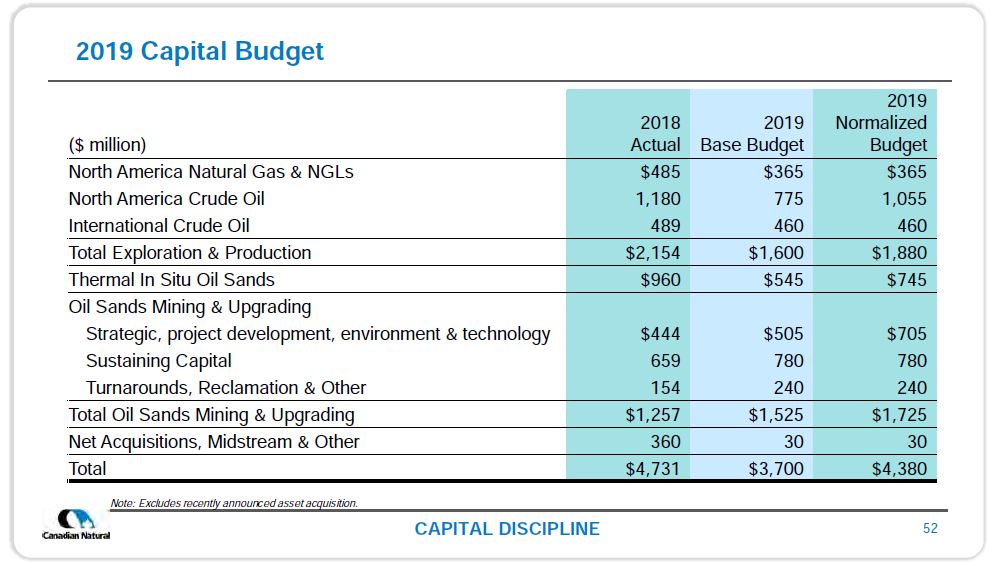The height and width of the screenshot is (562, 990).
Task: Click the 'Net Acquisitions, Midstream & Other' label
Action: click(x=213, y=442)
